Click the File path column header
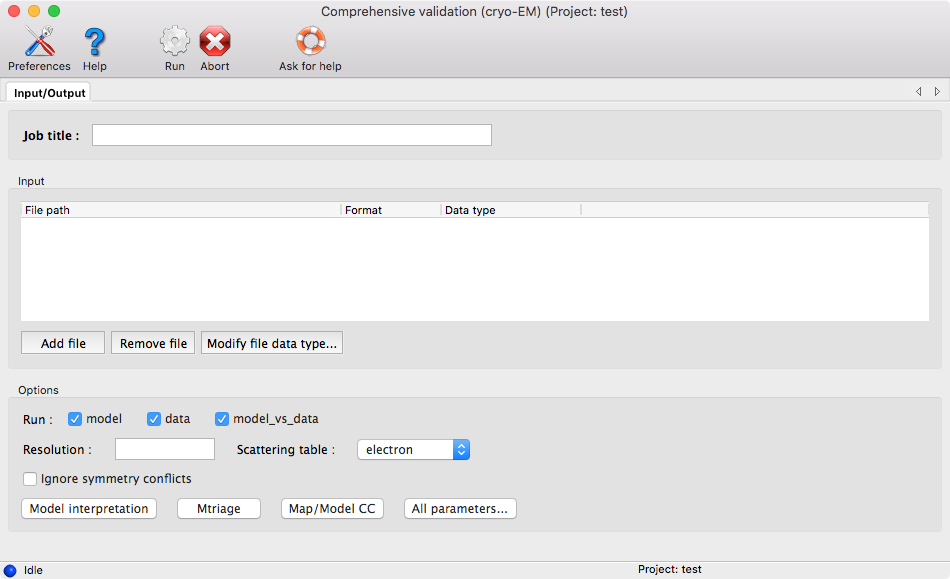 point(180,210)
